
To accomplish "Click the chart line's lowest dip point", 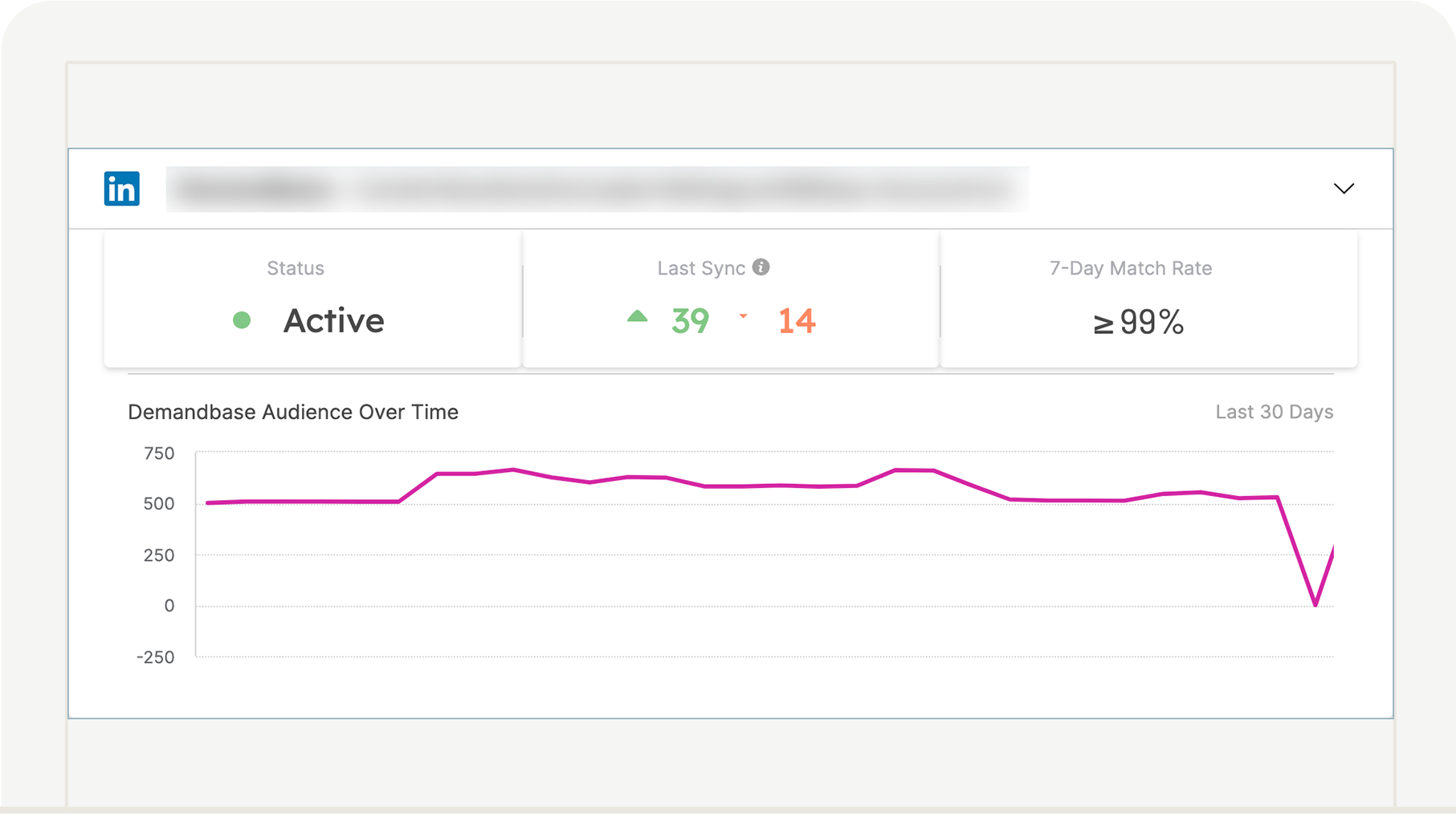I will (x=1315, y=604).
